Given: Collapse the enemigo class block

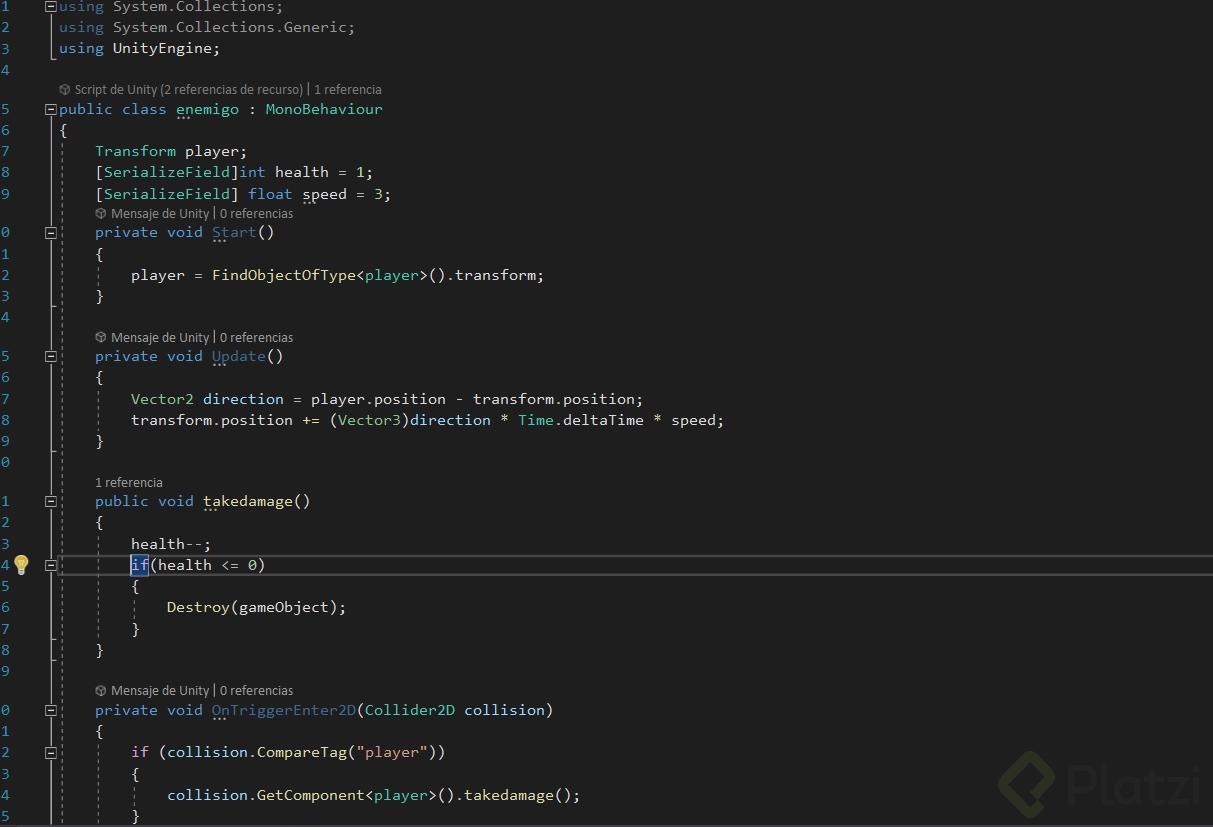Looking at the screenshot, I should (51, 109).
